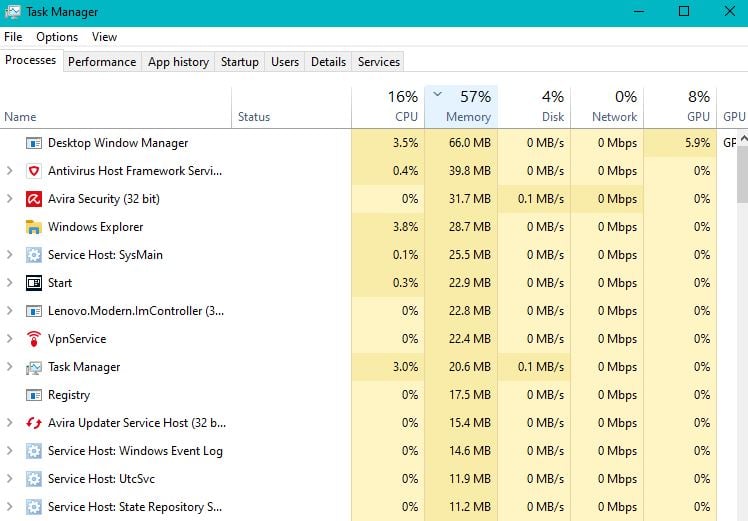Click the vertical scrollbar thumb
748x521 pixels.
click(x=742, y=174)
